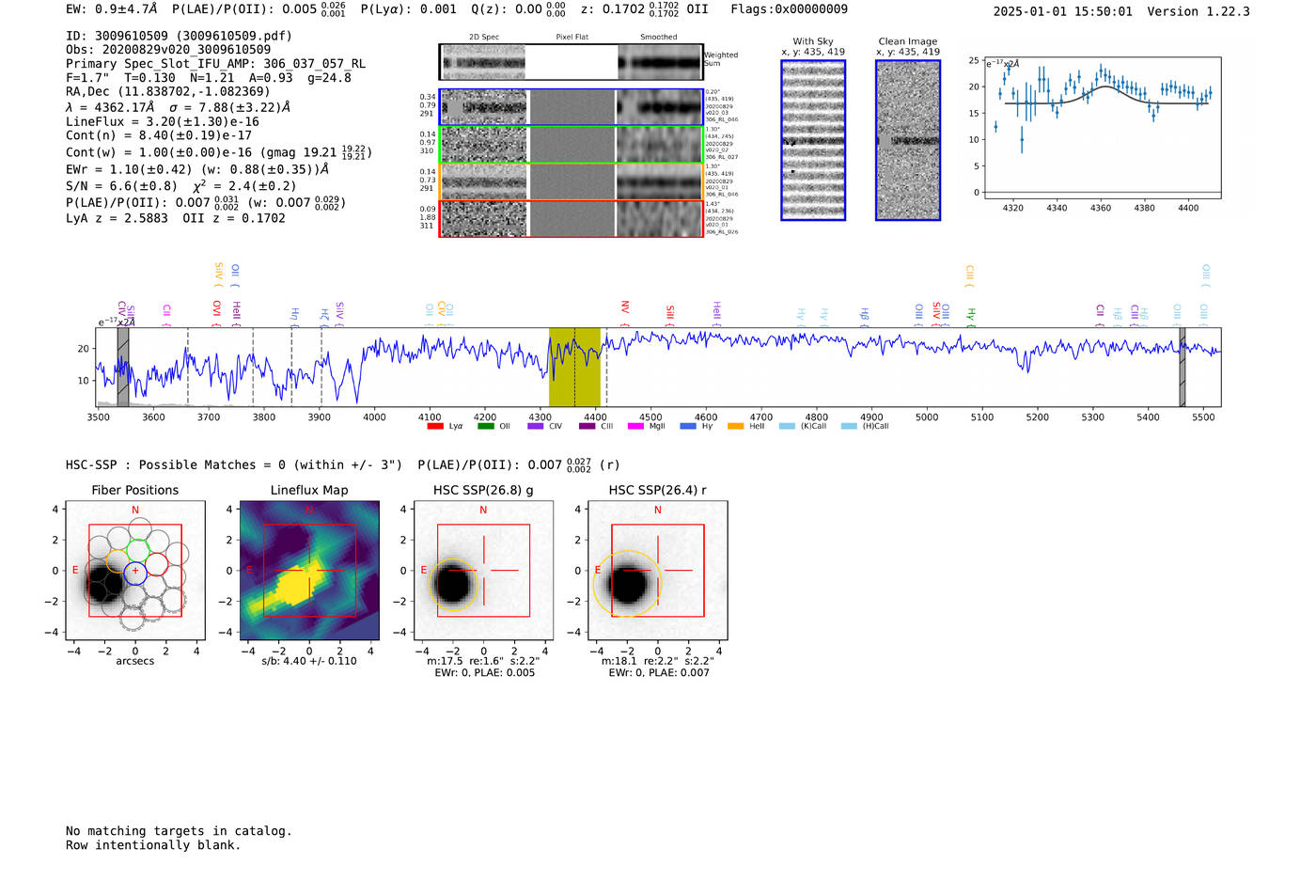
Task: Open the Clean Image thumbnail
Action: coord(908,140)
